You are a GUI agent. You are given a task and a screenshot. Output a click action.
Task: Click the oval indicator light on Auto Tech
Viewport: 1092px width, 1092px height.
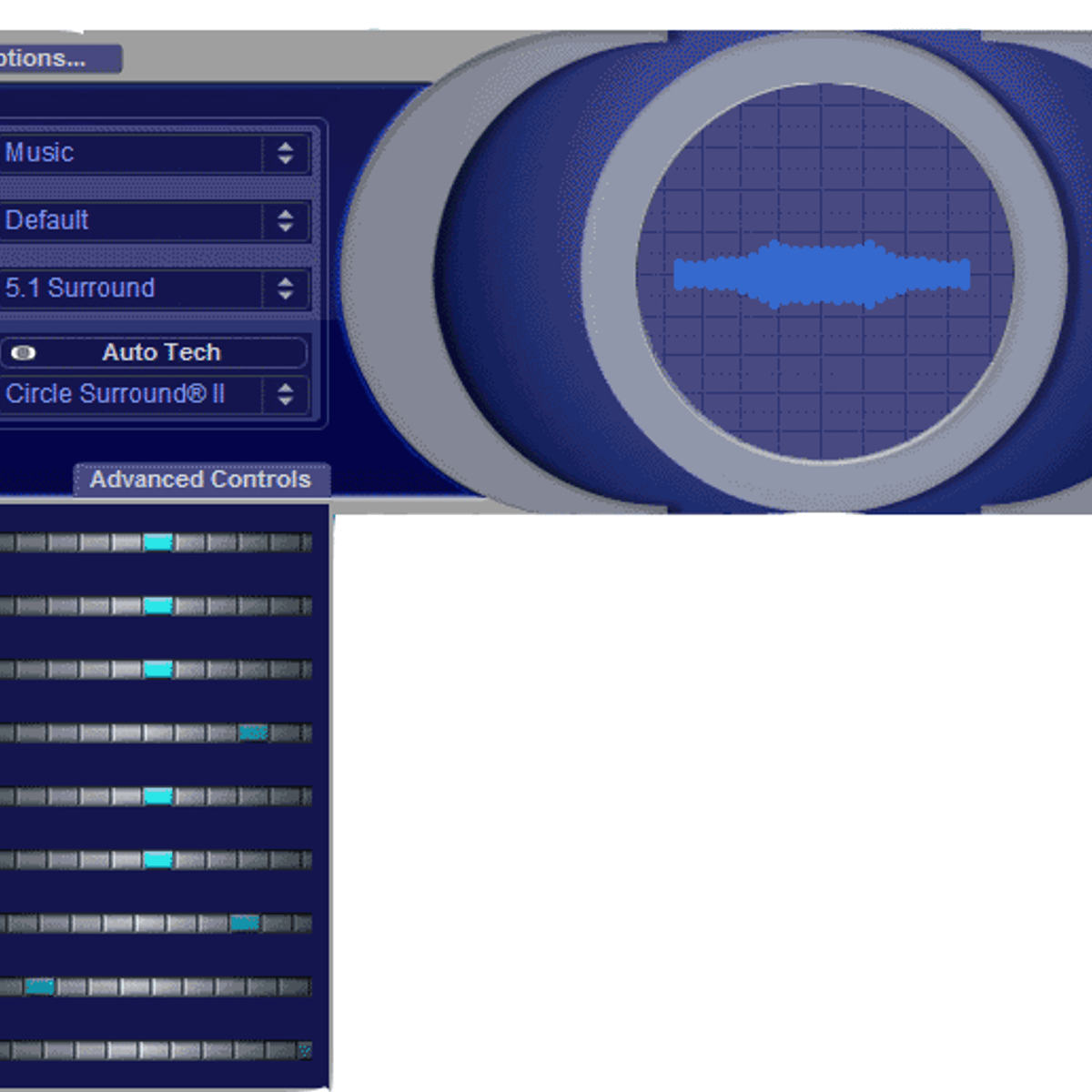coord(24,353)
